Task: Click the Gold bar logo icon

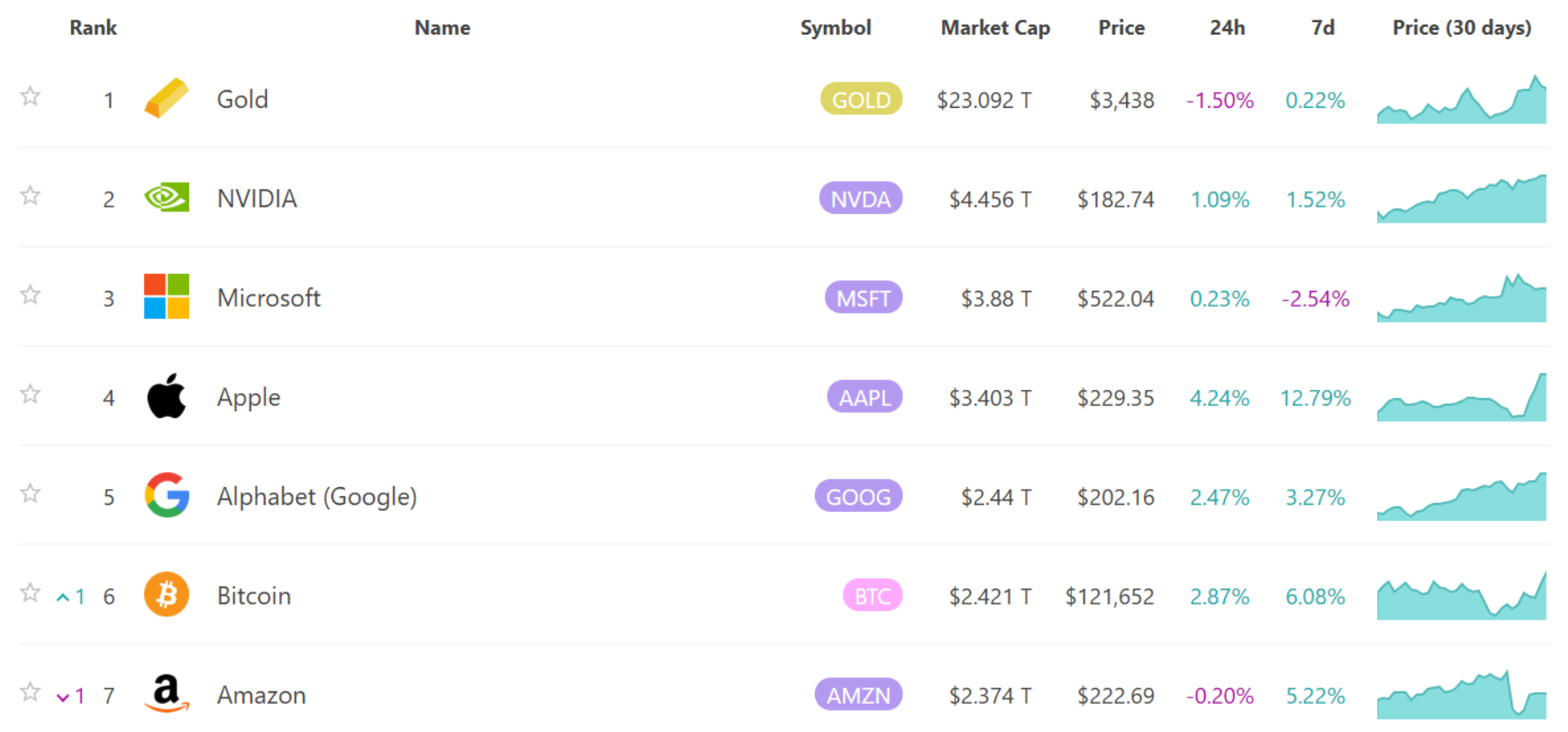Action: (x=166, y=98)
